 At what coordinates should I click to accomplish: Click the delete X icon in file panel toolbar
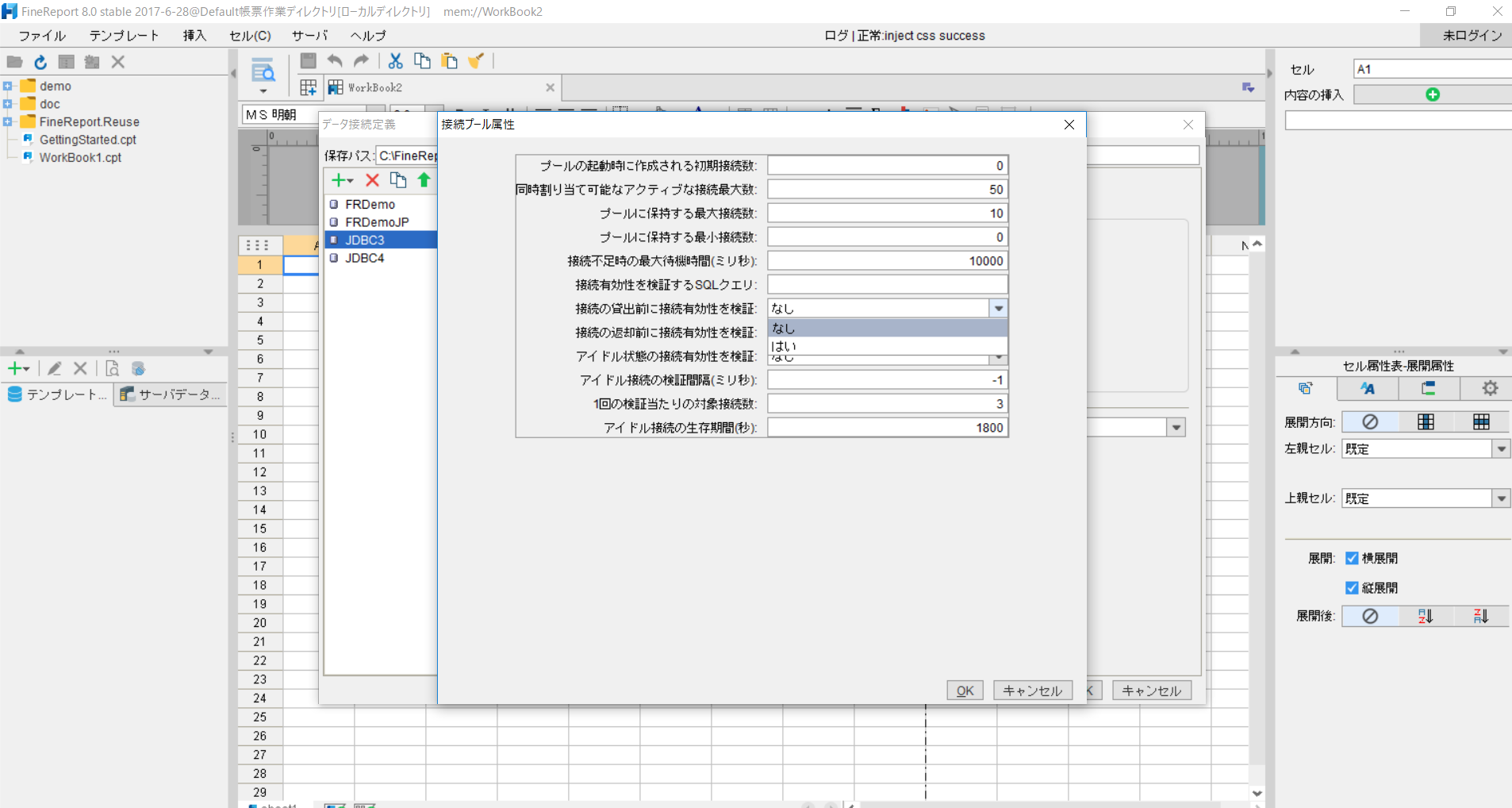coord(118,62)
